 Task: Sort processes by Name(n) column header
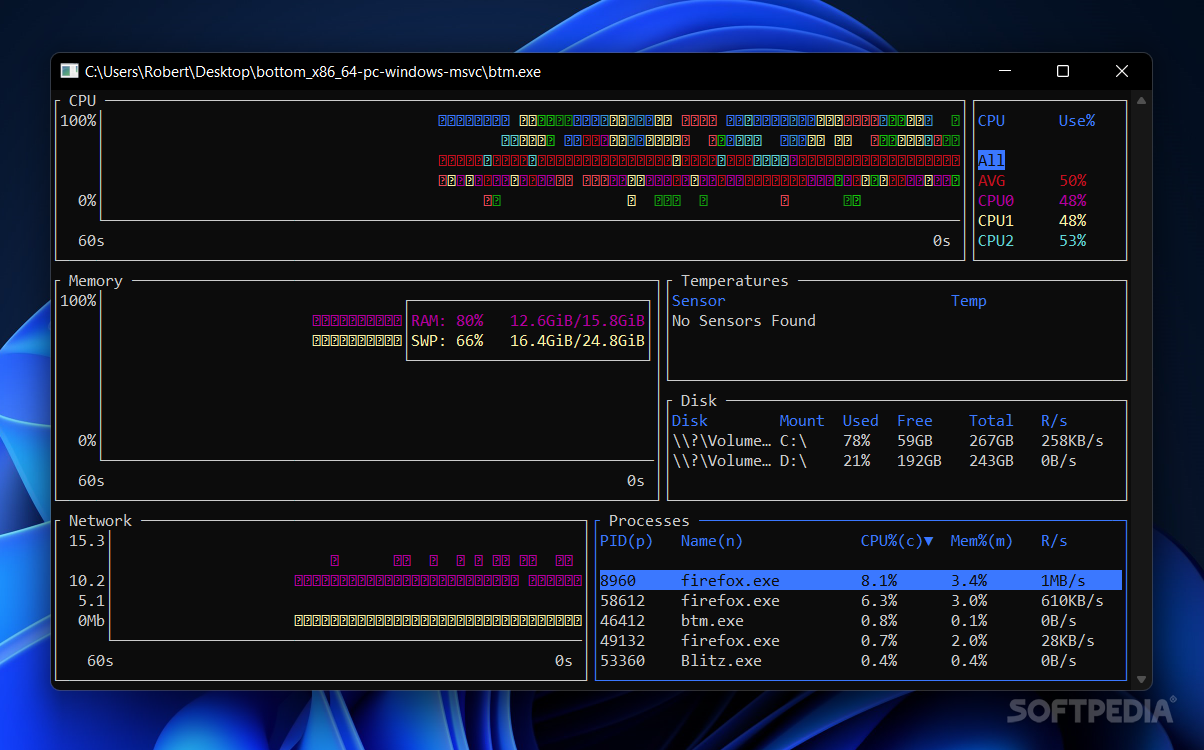[712, 541]
